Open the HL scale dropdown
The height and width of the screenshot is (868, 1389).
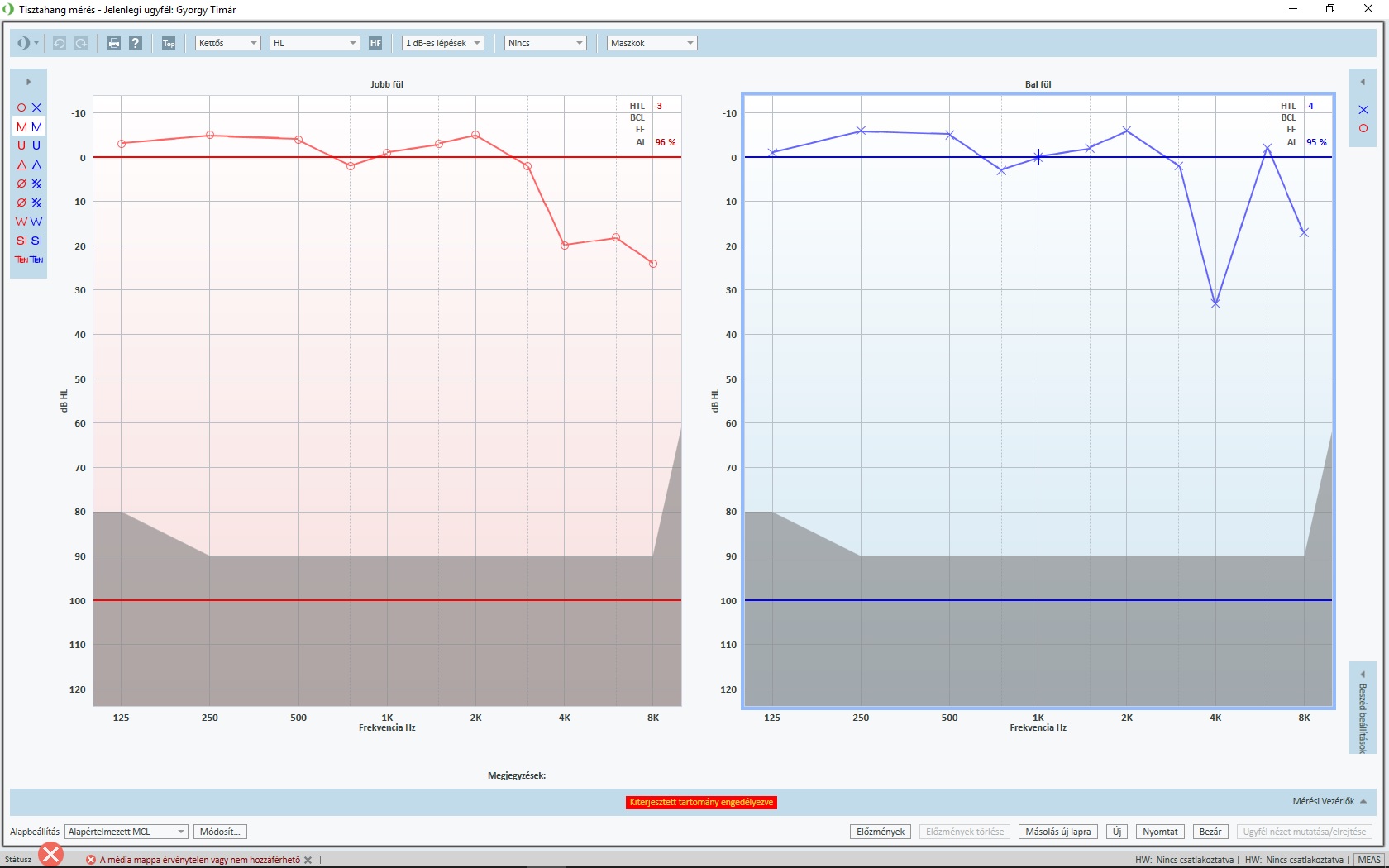point(315,43)
